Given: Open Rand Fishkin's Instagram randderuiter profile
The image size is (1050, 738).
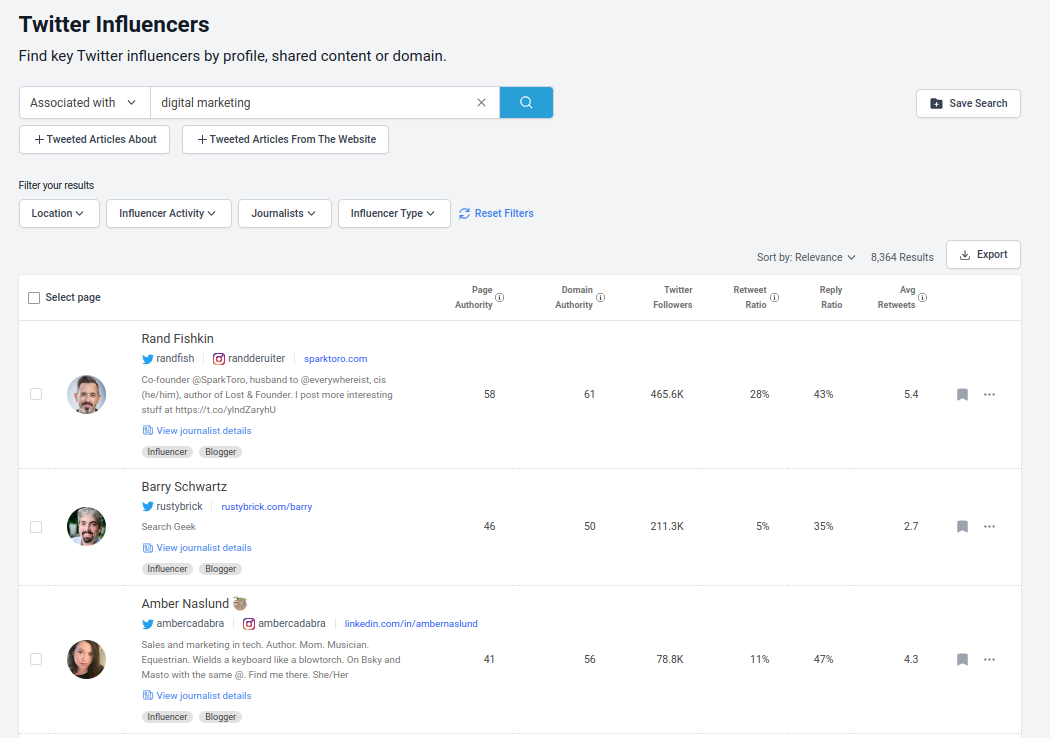Looking at the screenshot, I should [x=249, y=359].
